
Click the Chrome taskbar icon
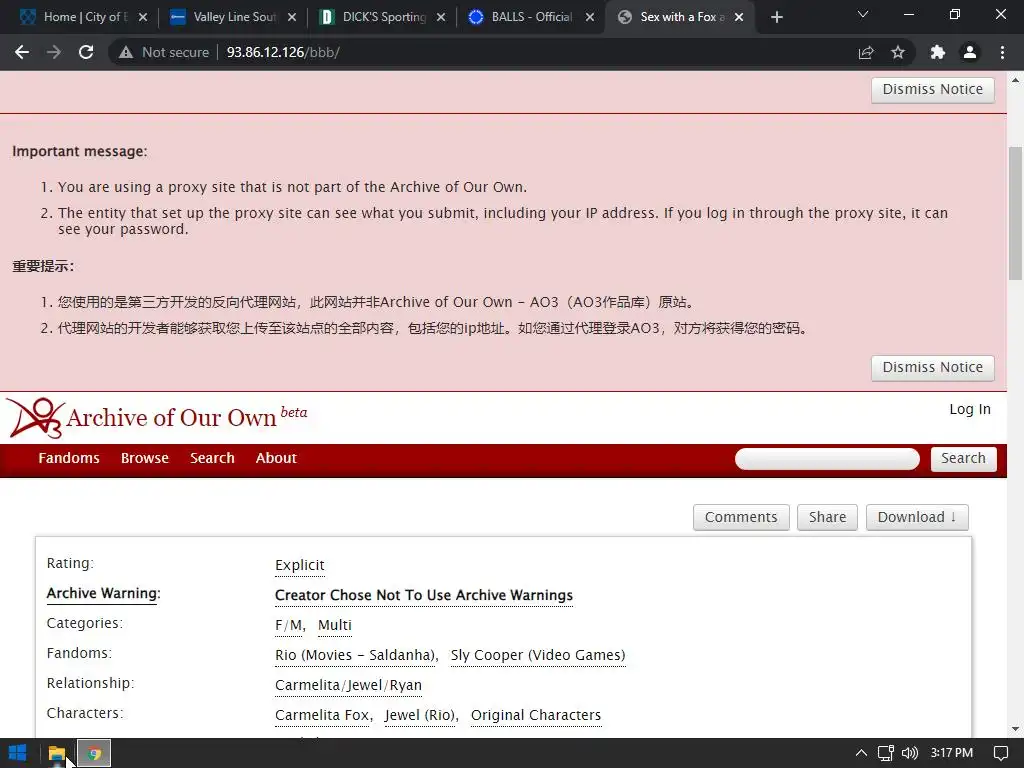[x=94, y=753]
